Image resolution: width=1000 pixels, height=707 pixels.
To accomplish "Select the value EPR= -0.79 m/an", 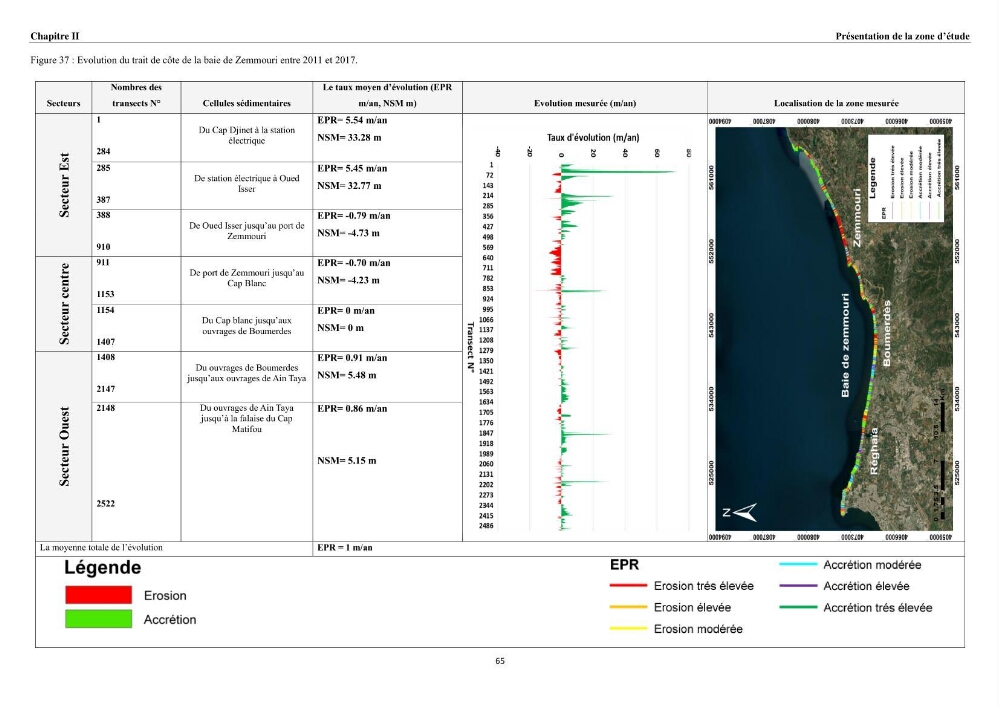I will click(x=354, y=215).
